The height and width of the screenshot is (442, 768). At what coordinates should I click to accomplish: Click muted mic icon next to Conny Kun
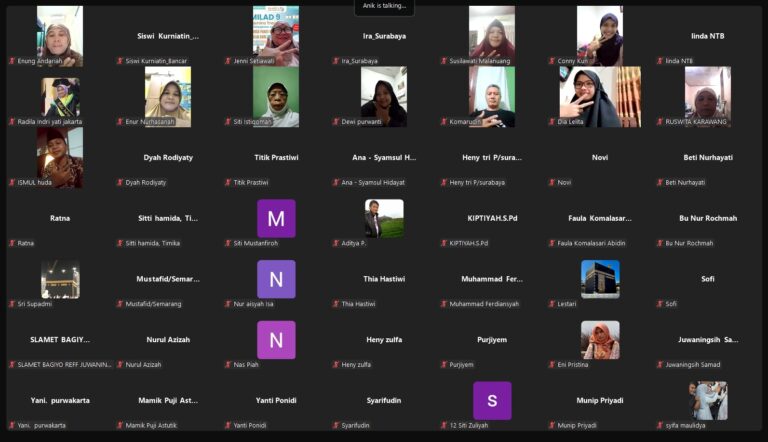(552, 61)
